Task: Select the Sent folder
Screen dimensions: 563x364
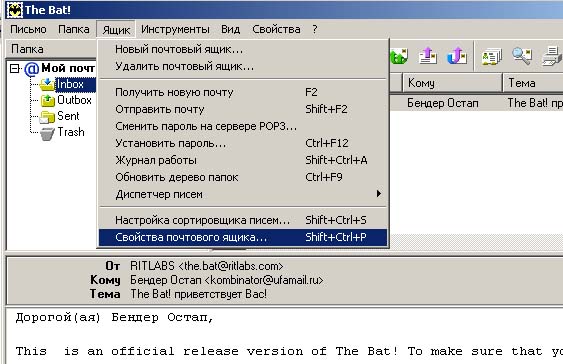Action: 68,116
